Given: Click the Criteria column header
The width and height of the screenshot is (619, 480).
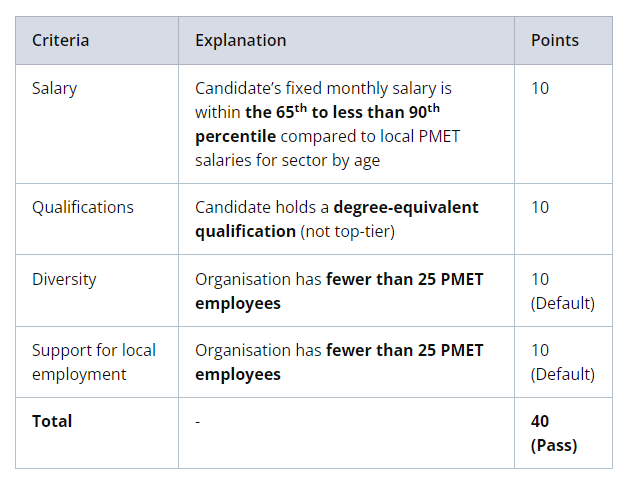Looking at the screenshot, I should [x=60, y=41].
